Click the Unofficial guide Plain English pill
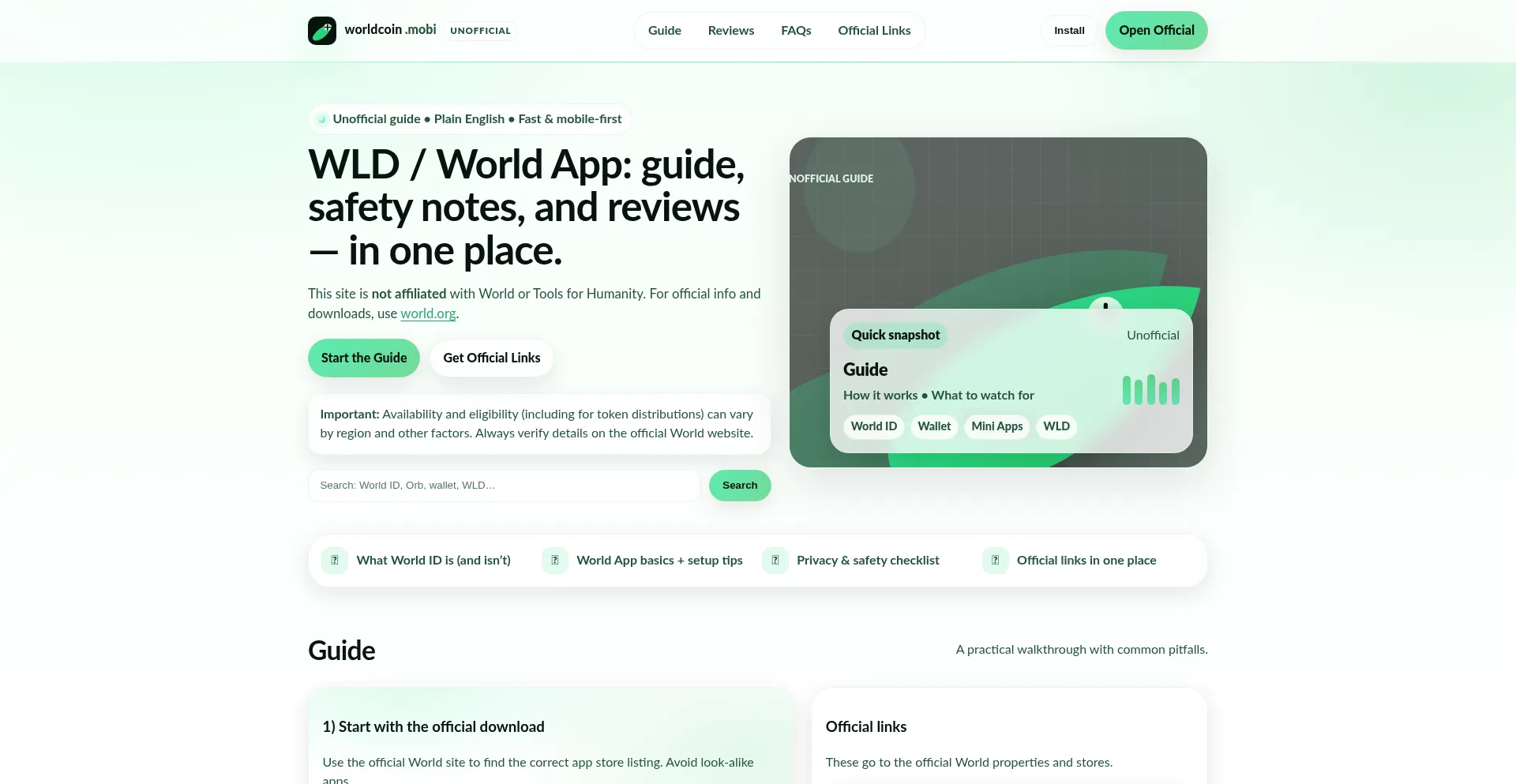This screenshot has height=784, width=1516. click(470, 119)
